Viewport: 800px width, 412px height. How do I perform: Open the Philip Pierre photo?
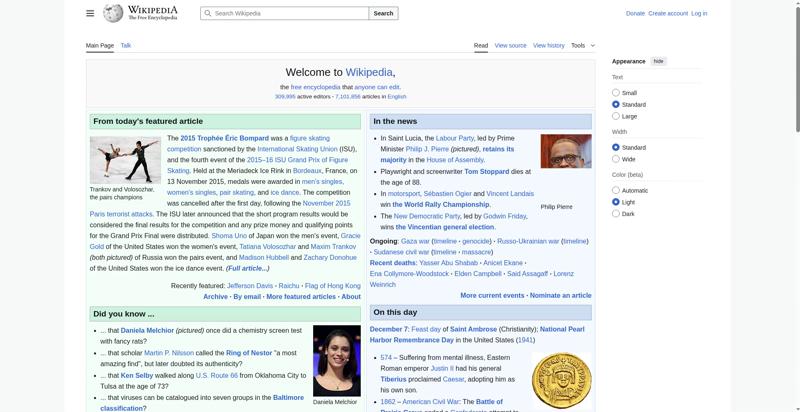tap(565, 152)
